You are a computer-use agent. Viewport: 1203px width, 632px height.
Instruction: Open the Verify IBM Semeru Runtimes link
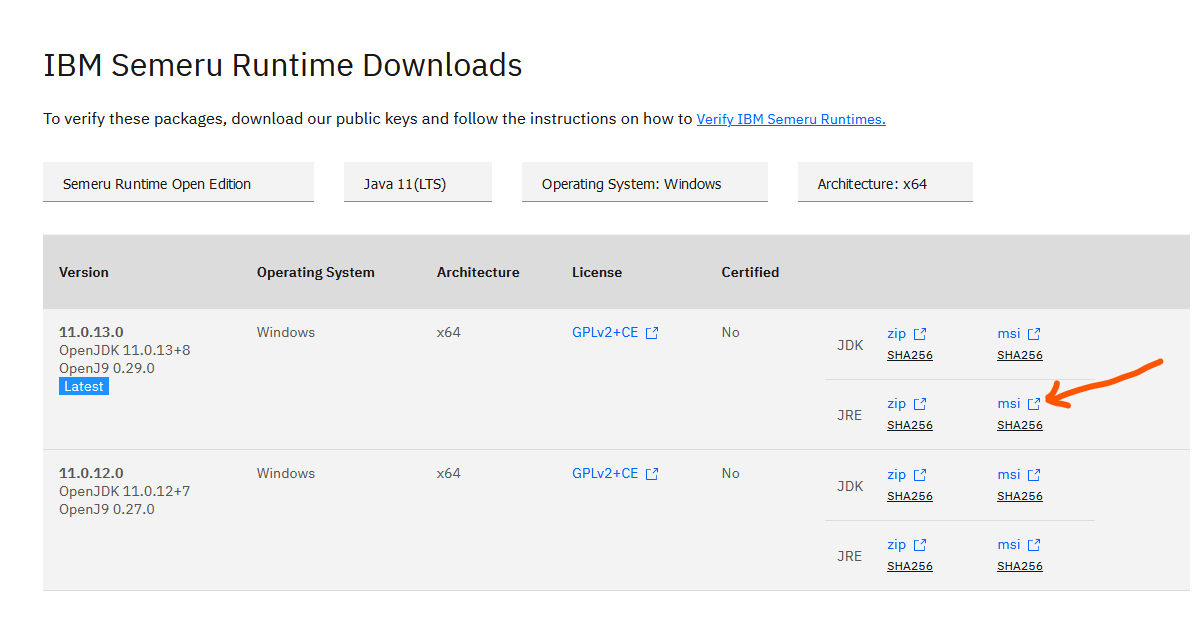(x=790, y=119)
